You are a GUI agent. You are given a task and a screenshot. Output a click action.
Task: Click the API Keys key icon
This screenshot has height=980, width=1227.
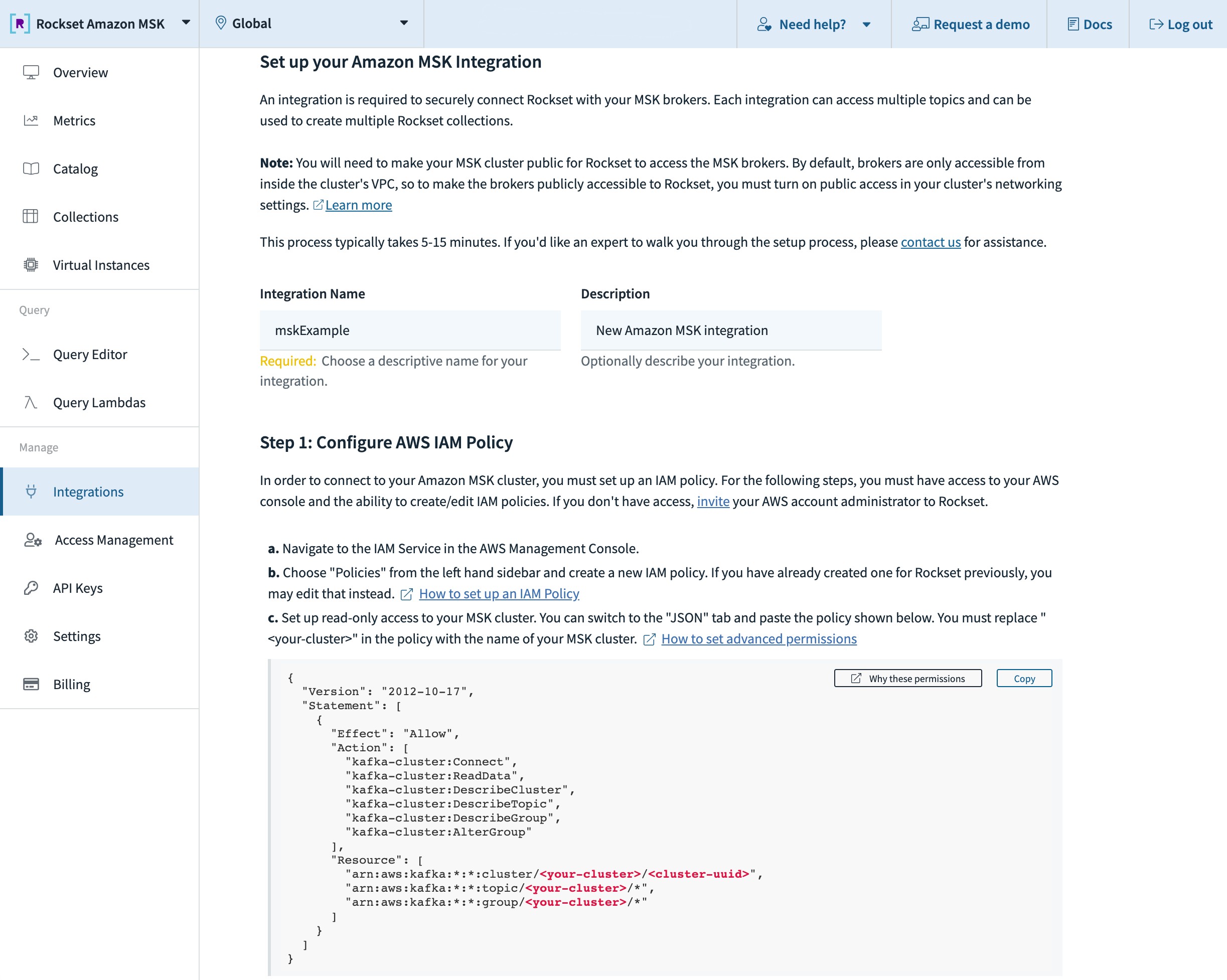pyautogui.click(x=31, y=588)
